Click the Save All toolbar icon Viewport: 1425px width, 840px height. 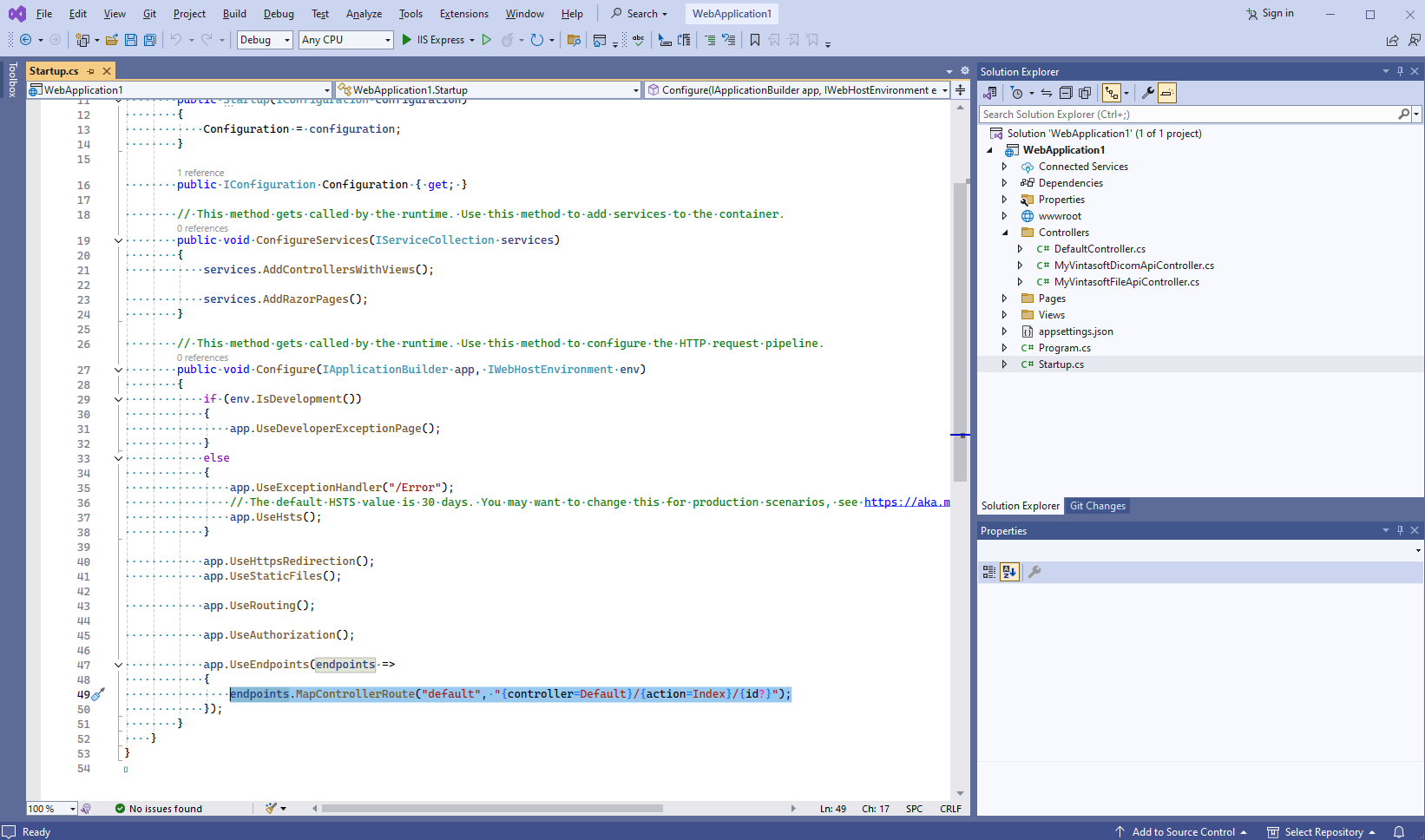pyautogui.click(x=150, y=40)
